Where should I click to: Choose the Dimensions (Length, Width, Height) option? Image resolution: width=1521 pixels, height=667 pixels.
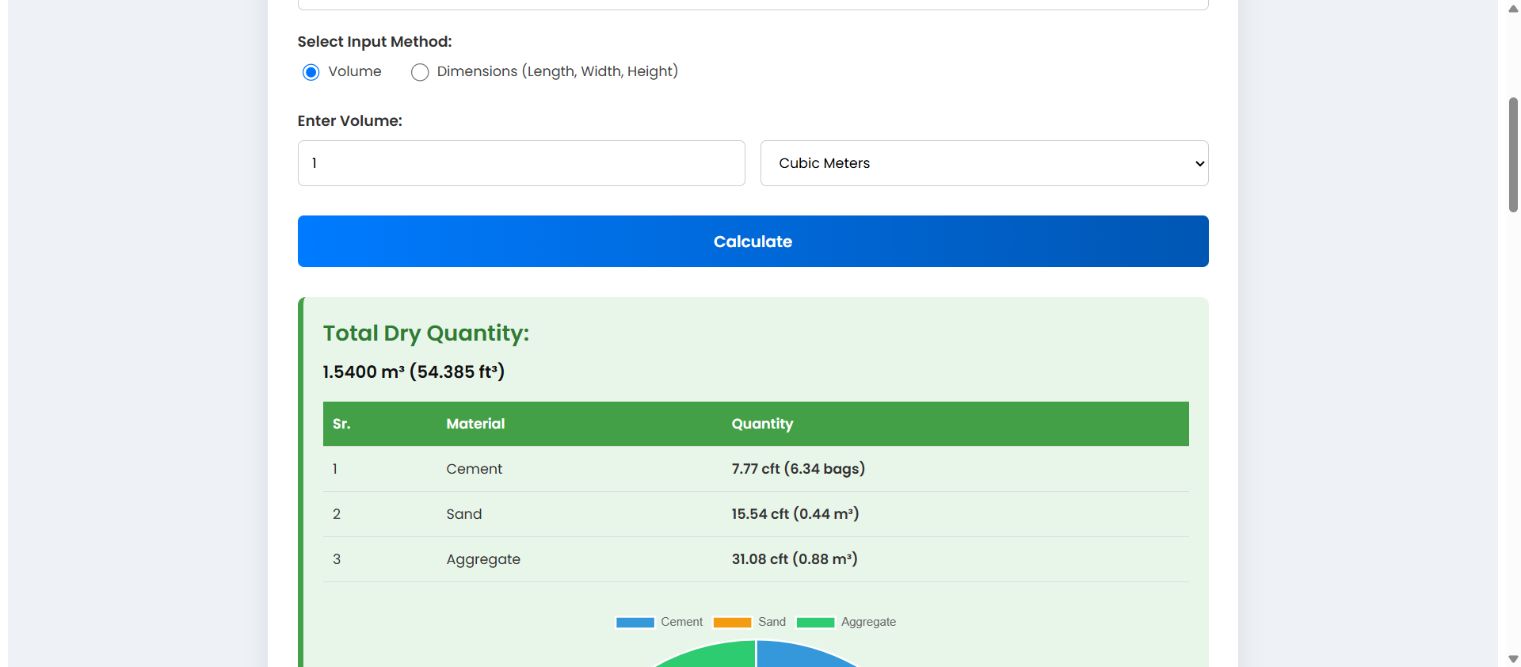click(420, 72)
